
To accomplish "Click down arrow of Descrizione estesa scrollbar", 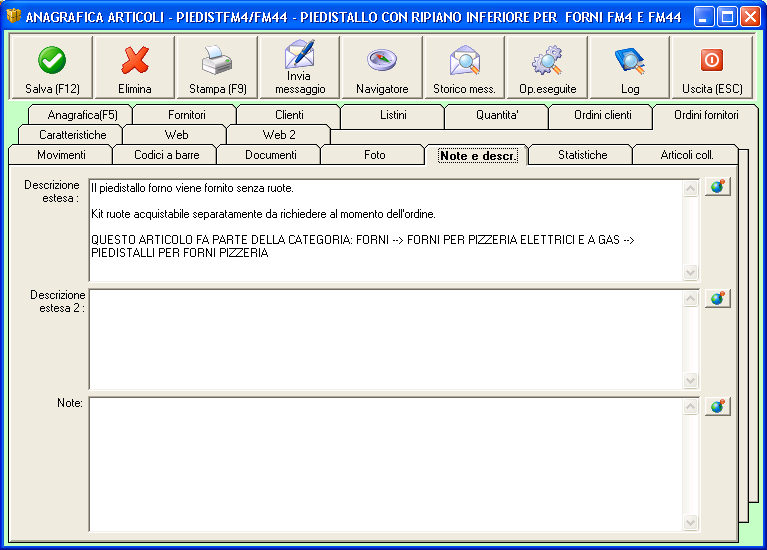I will [690, 272].
